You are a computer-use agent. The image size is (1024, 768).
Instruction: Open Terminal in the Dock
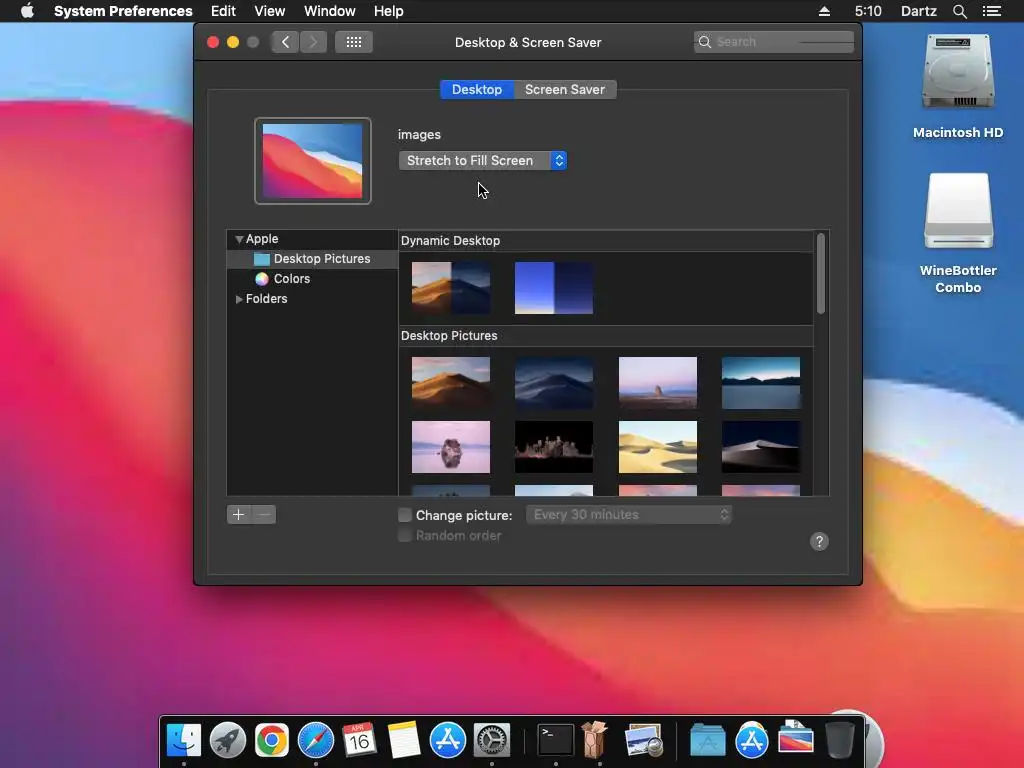pyautogui.click(x=556, y=740)
